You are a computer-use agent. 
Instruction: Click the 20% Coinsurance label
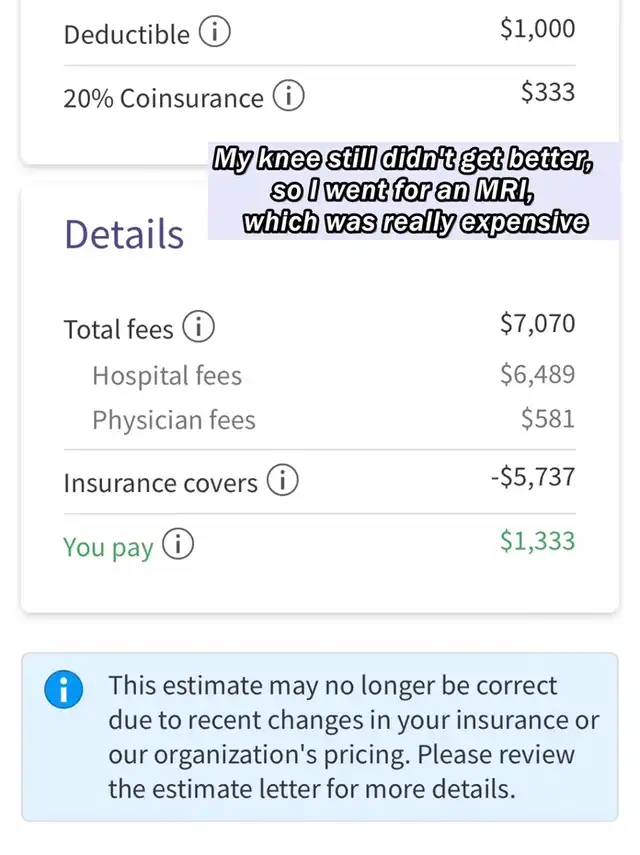point(163,98)
